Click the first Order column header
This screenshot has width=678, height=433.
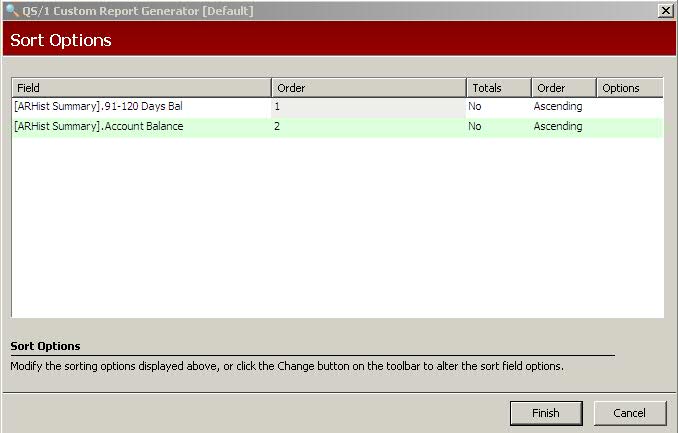click(369, 88)
